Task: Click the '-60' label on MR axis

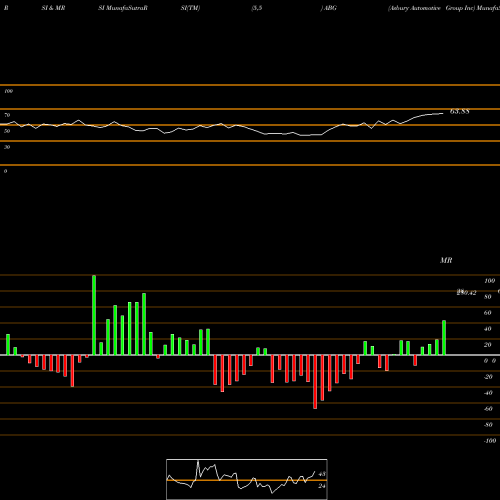Action: pyautogui.click(x=488, y=409)
